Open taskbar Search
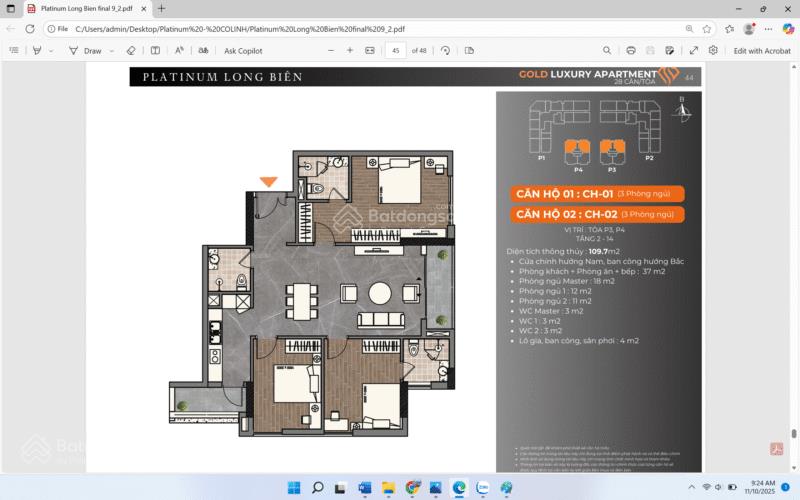Image resolution: width=800 pixels, height=500 pixels. pyautogui.click(x=317, y=488)
